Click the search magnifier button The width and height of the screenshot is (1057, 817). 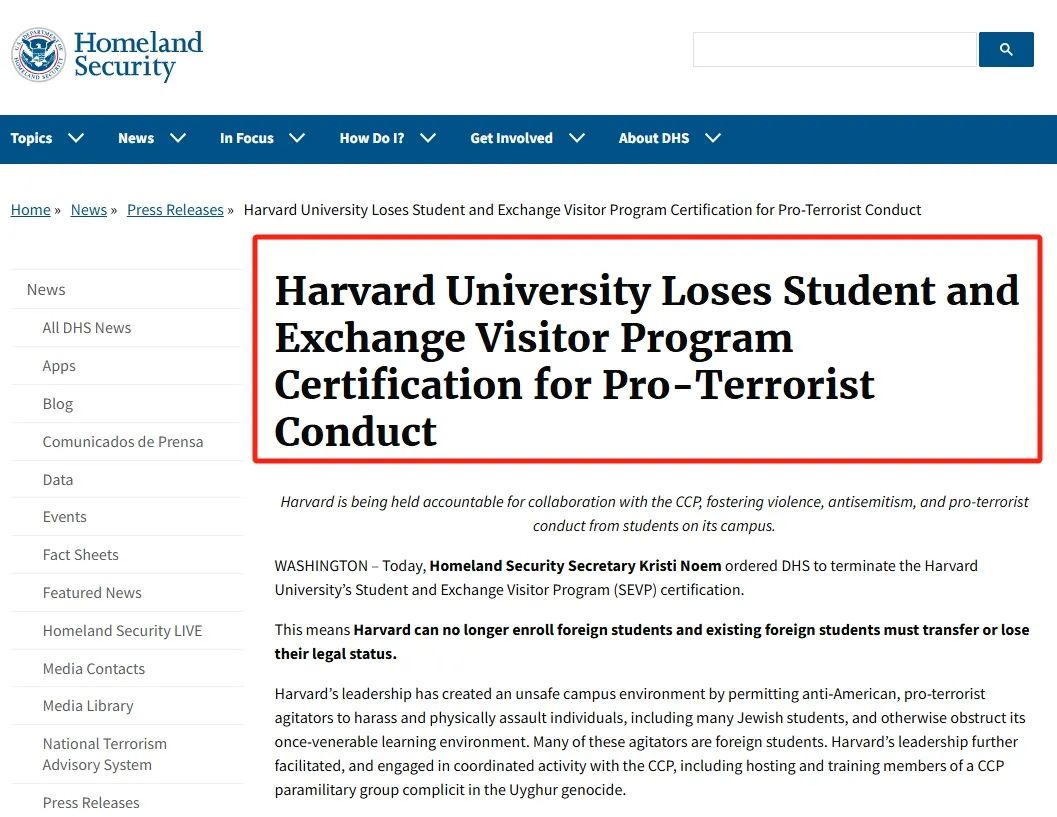(1006, 49)
